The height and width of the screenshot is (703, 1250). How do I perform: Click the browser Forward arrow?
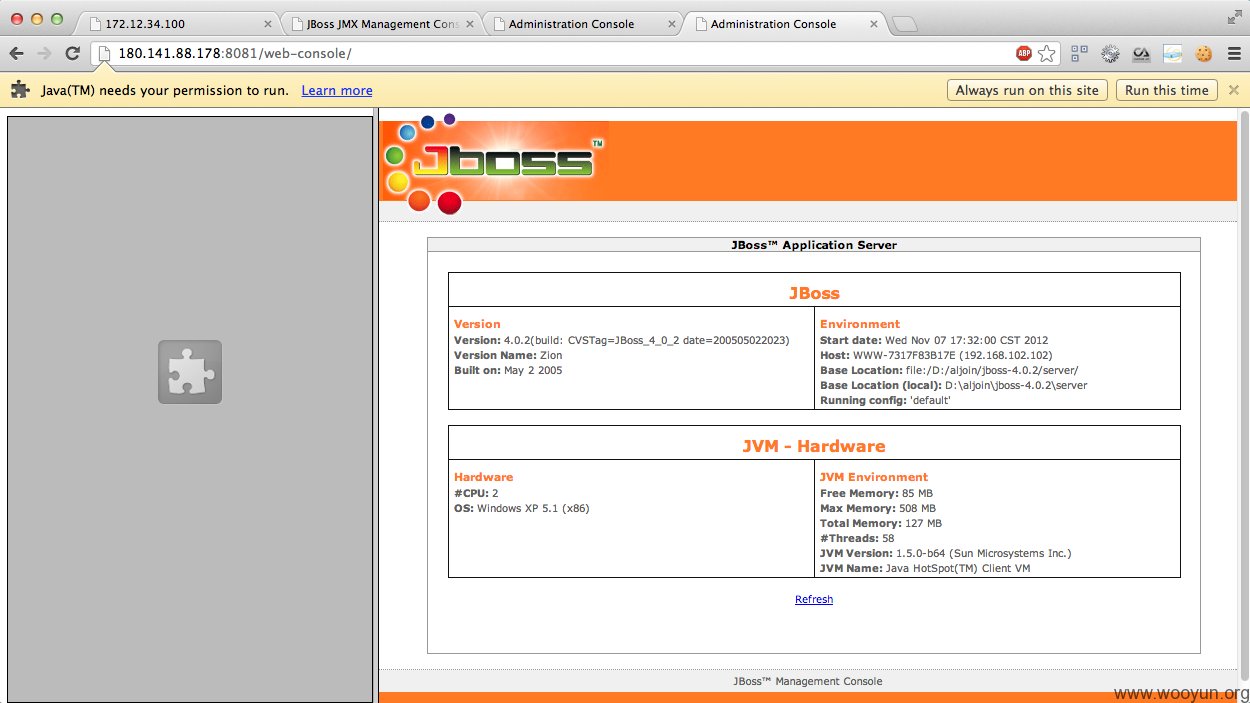(44, 54)
